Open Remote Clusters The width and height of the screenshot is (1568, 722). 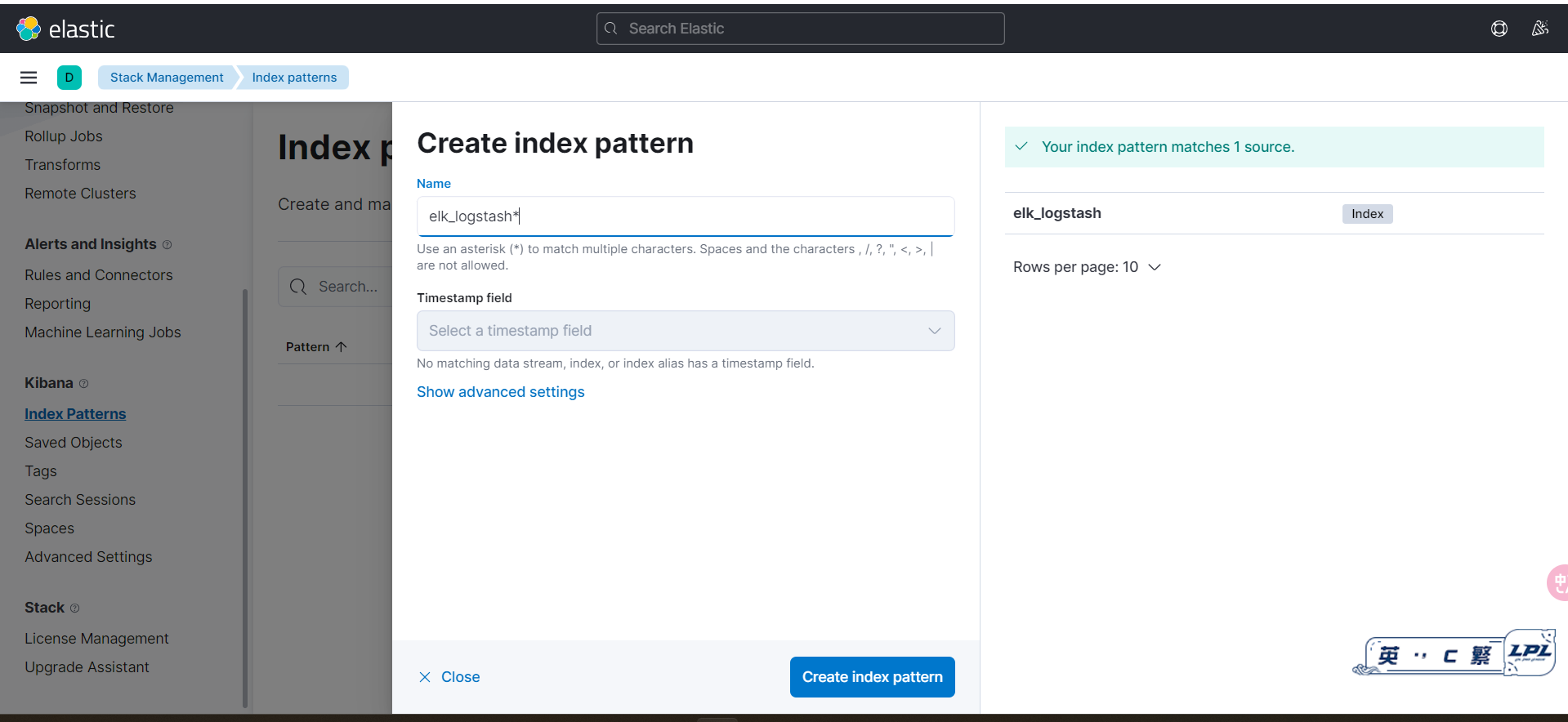[x=80, y=194]
